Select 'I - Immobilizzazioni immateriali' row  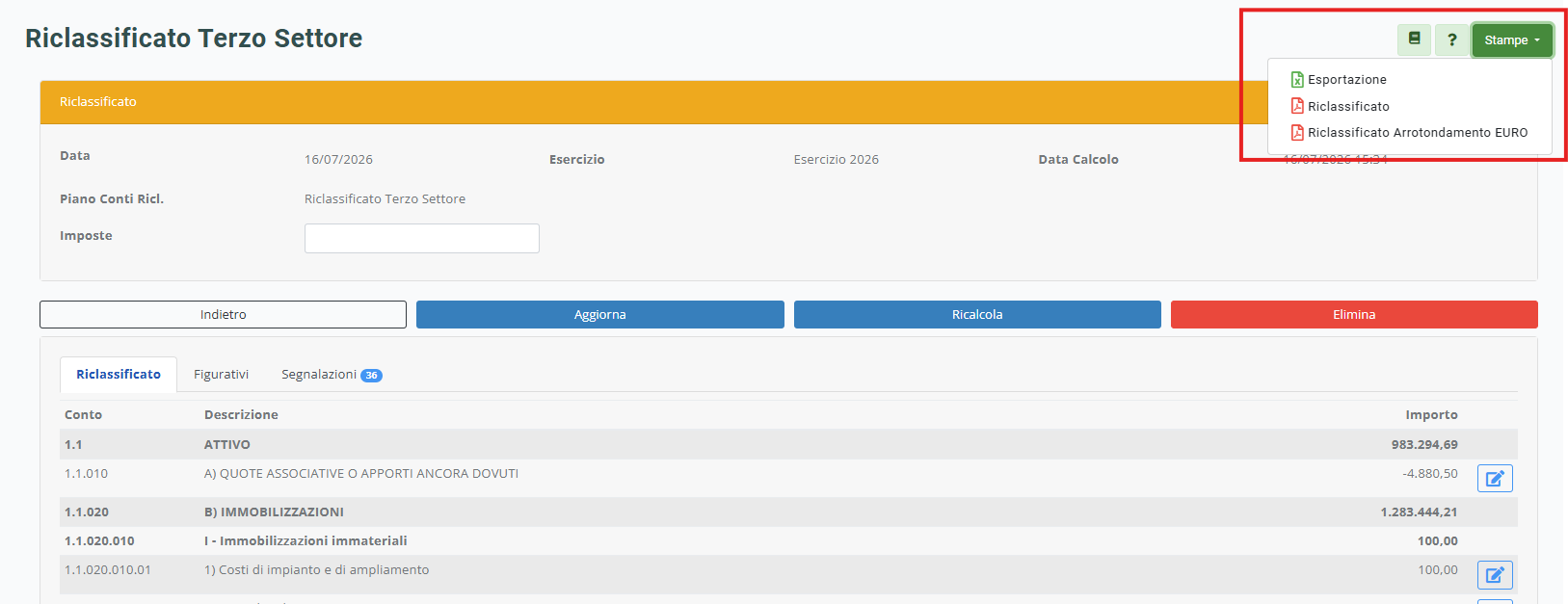pos(788,540)
